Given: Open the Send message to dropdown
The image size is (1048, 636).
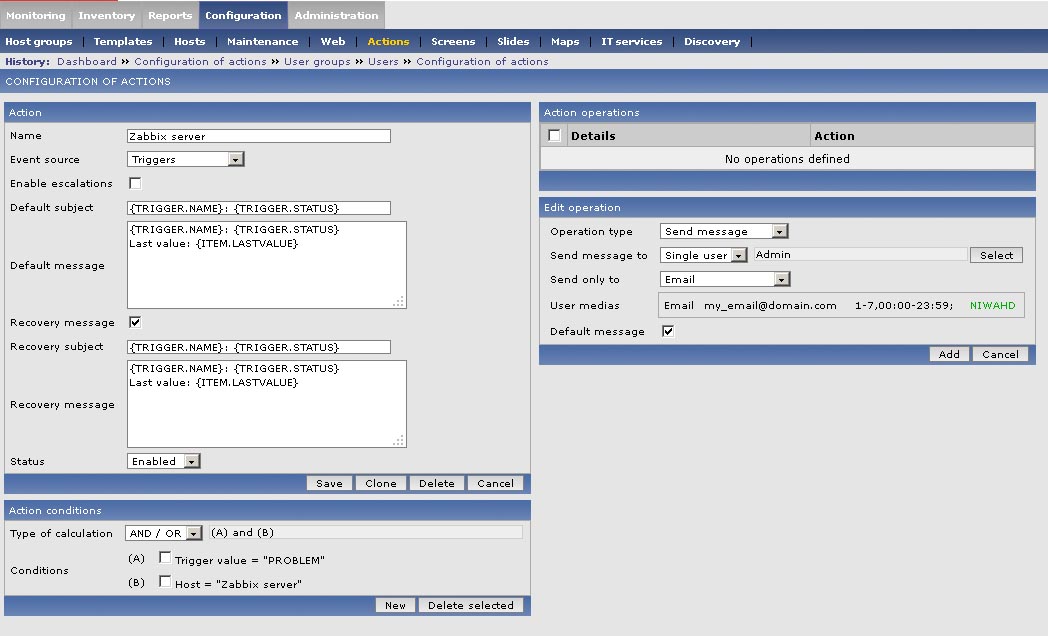Looking at the screenshot, I should 704,255.
